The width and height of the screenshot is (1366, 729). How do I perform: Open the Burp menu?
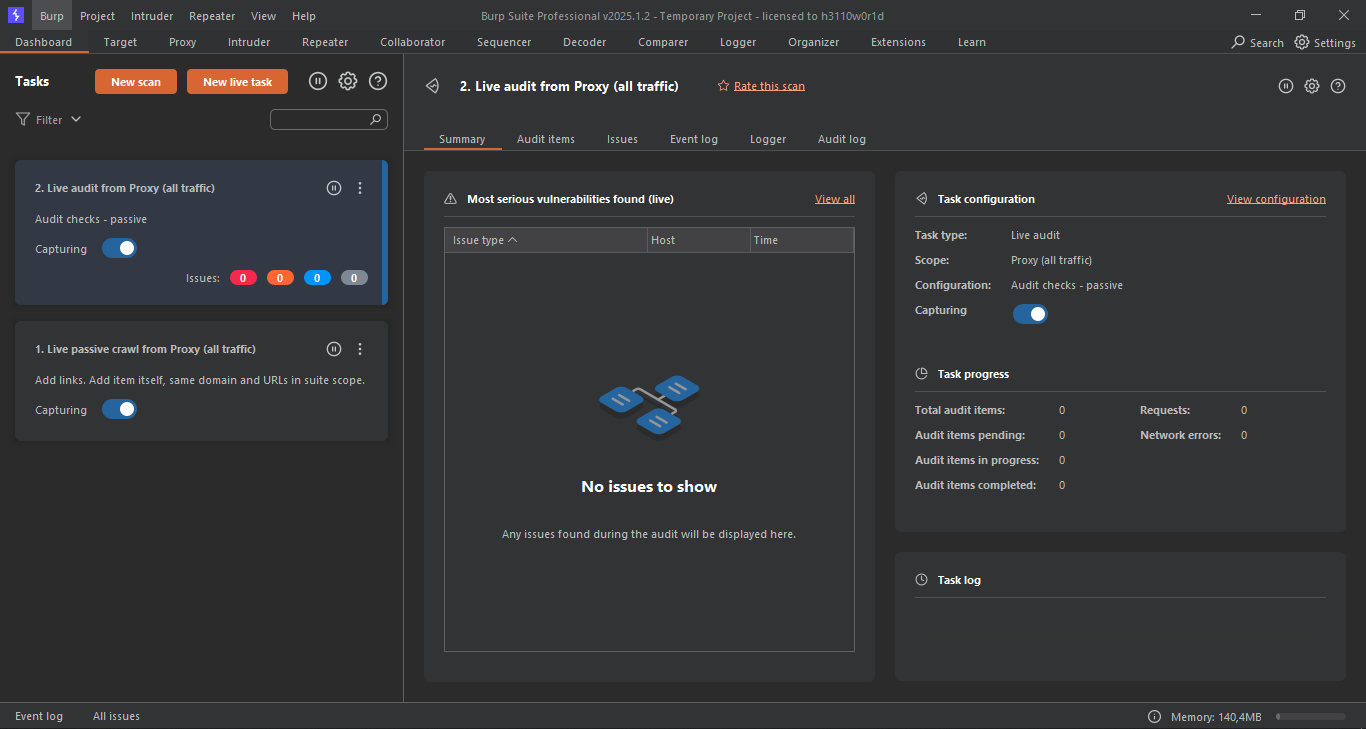52,15
